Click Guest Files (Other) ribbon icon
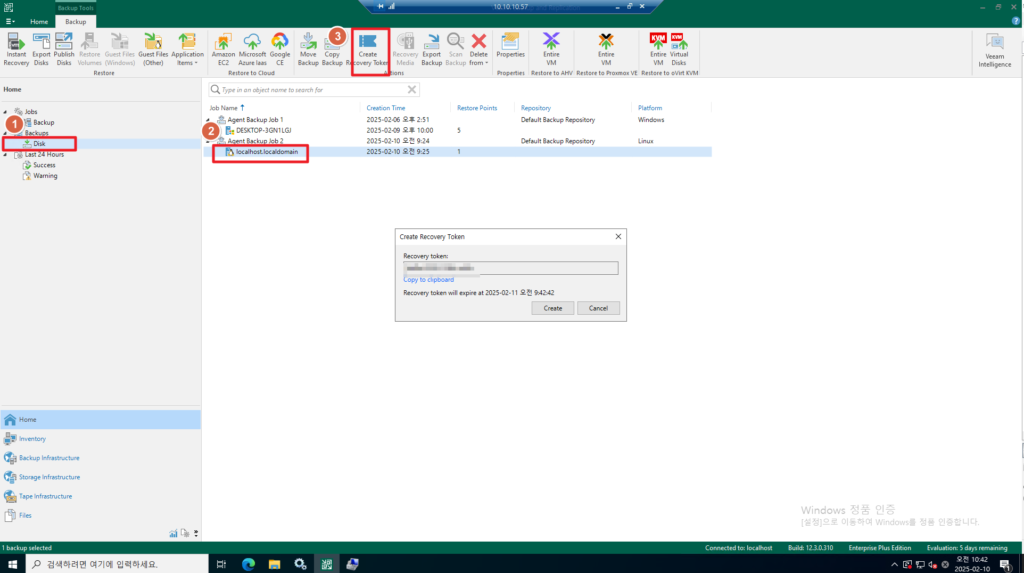The height and width of the screenshot is (573, 1024). coord(153,50)
